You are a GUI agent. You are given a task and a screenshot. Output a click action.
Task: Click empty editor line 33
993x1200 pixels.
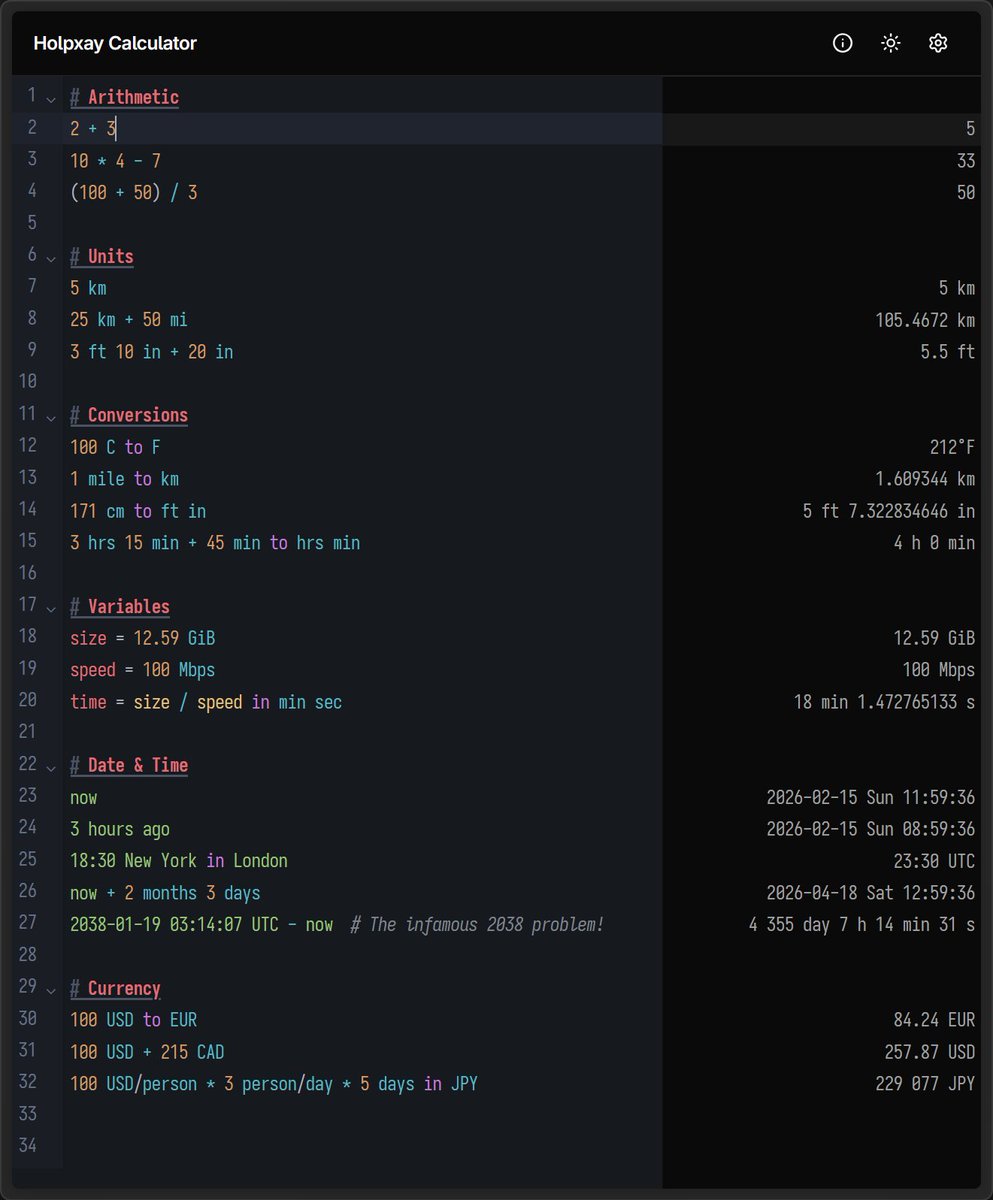coord(362,1115)
